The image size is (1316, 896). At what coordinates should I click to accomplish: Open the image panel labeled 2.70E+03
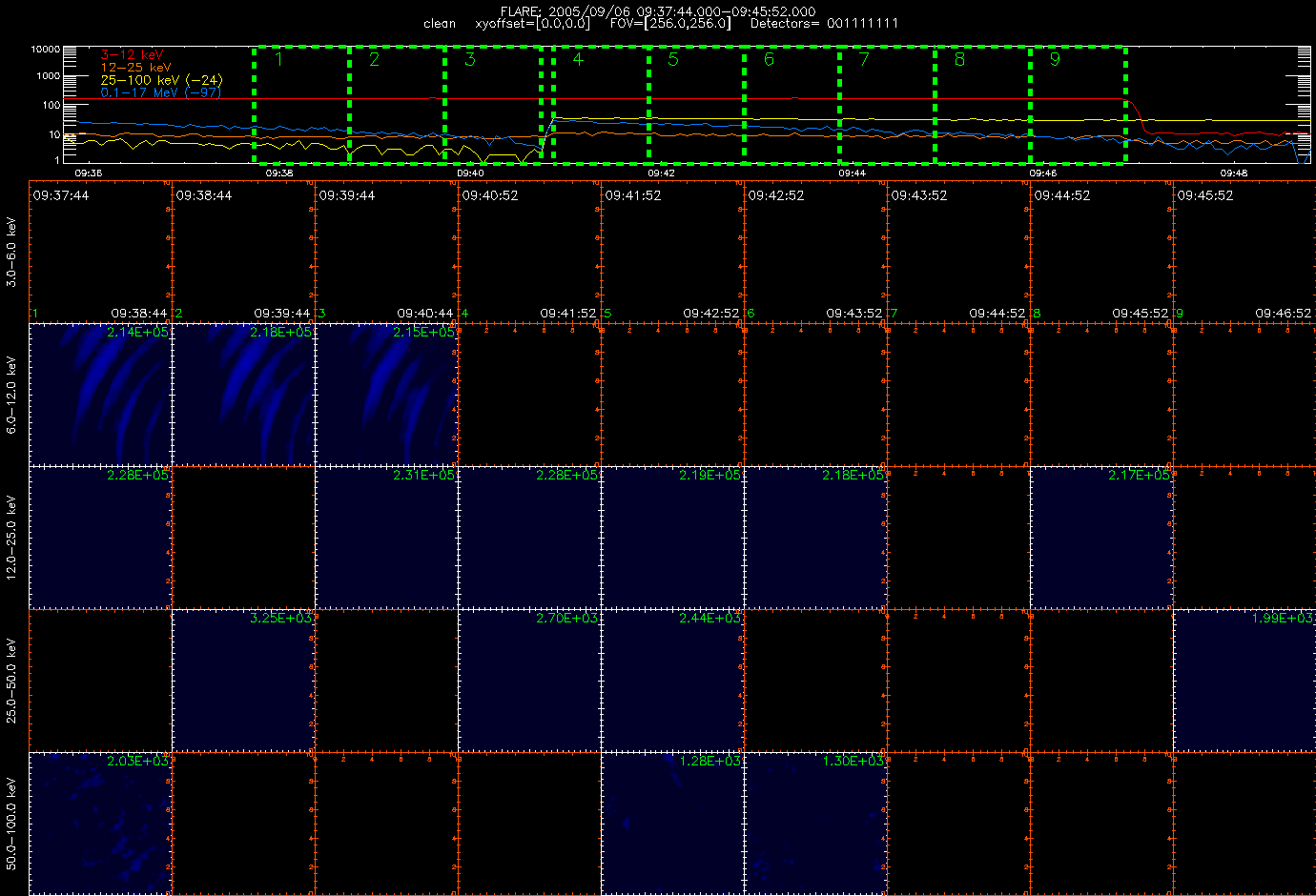(529, 681)
